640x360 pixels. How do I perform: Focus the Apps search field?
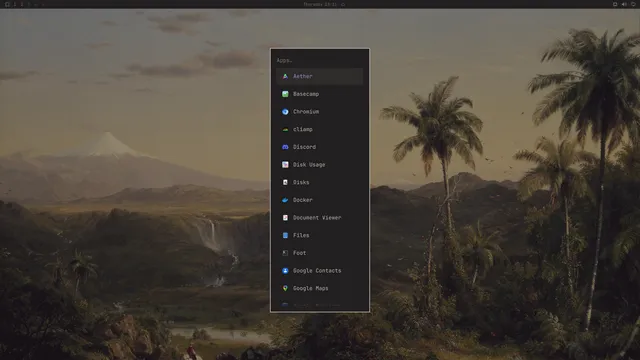click(x=320, y=60)
